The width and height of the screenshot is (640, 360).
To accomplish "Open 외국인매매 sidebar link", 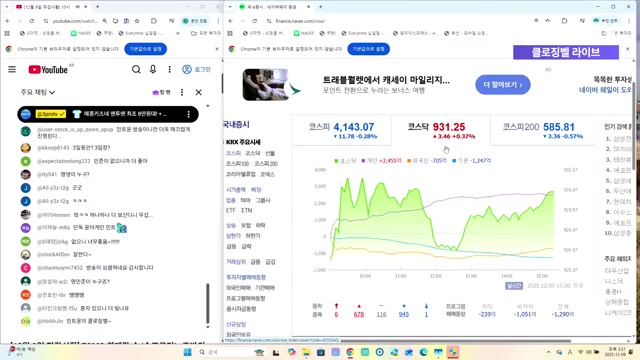I will tap(238, 288).
